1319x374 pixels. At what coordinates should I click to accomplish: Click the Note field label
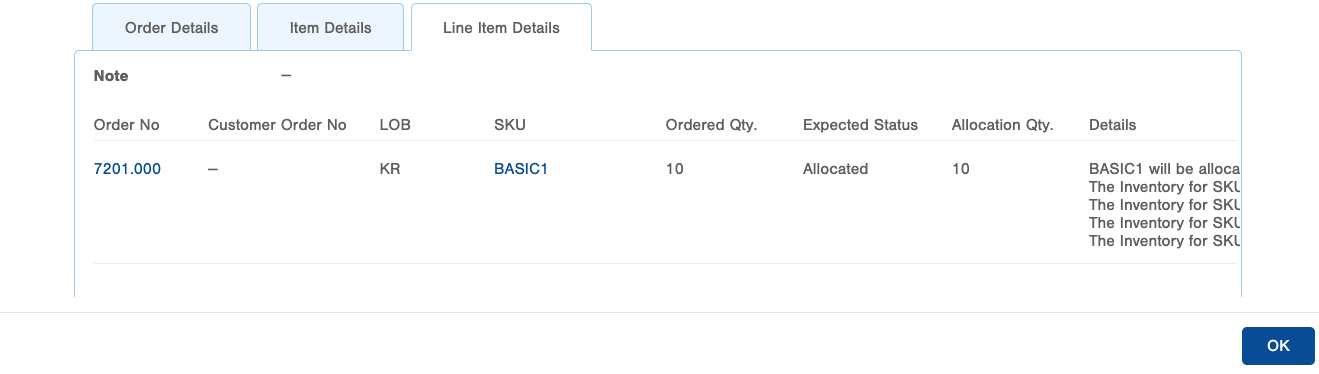111,76
